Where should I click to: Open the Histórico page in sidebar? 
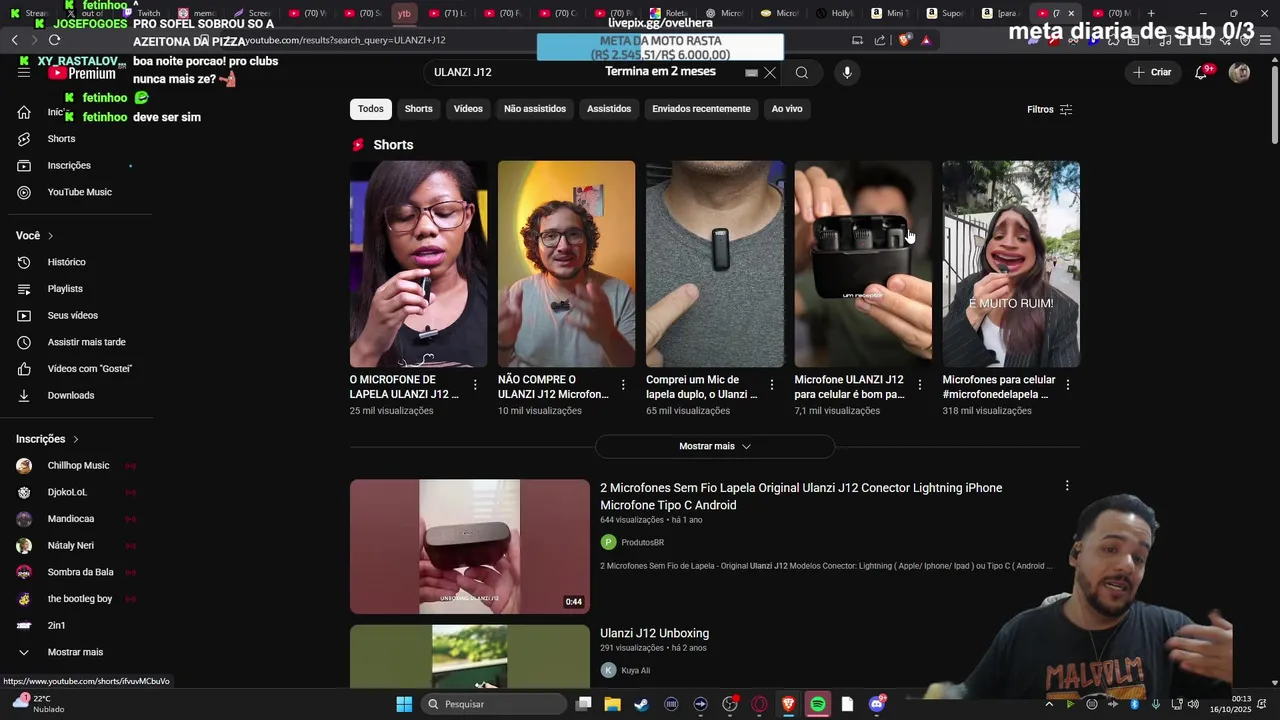coord(67,262)
